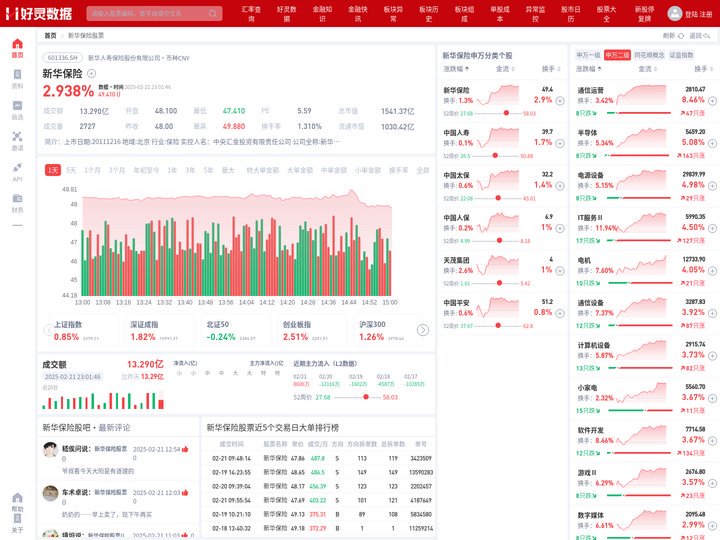Open the 关于 about icon in sidebar
The height and width of the screenshot is (540, 720).
tap(17, 518)
